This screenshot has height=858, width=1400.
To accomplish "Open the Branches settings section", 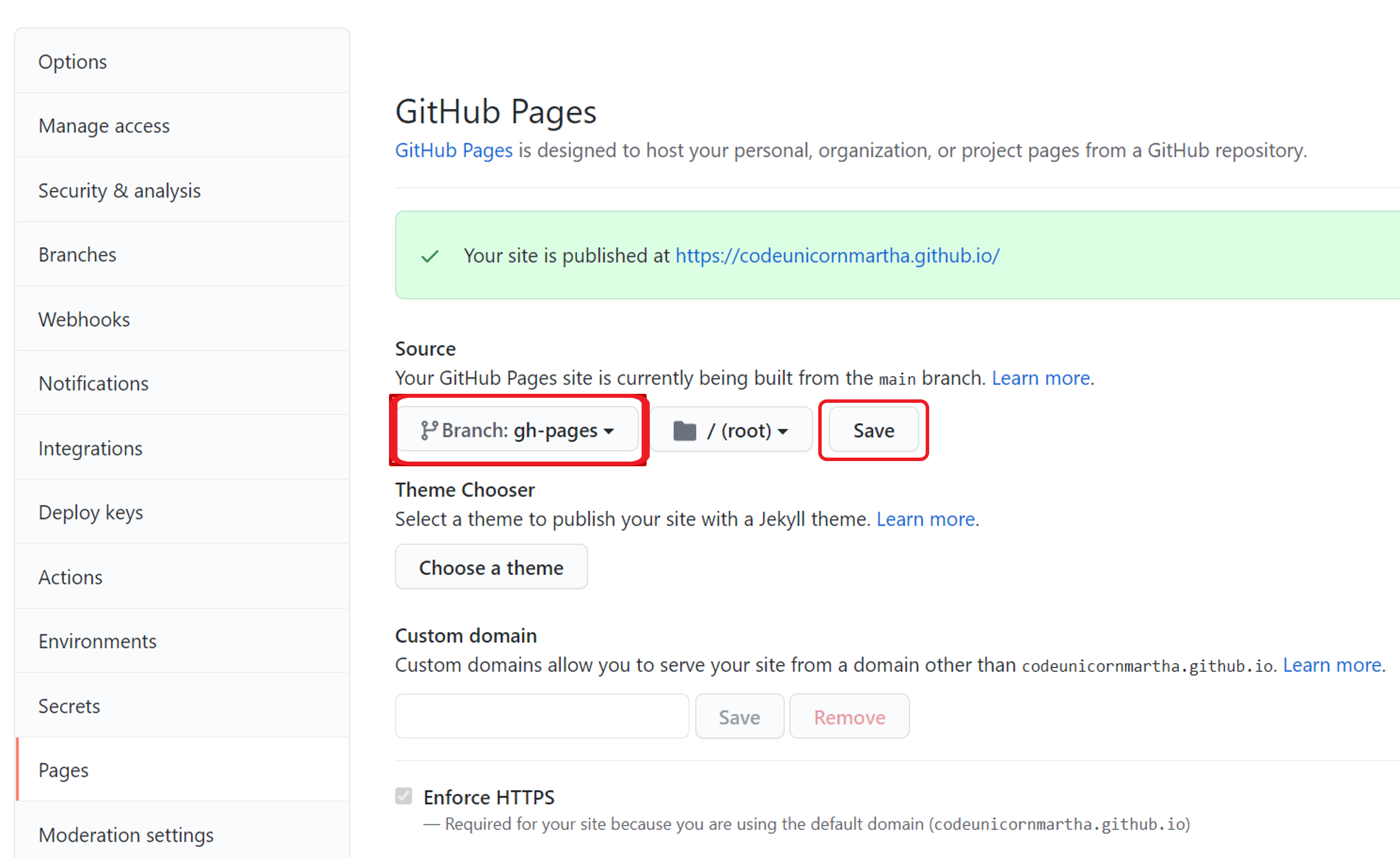I will click(x=77, y=254).
